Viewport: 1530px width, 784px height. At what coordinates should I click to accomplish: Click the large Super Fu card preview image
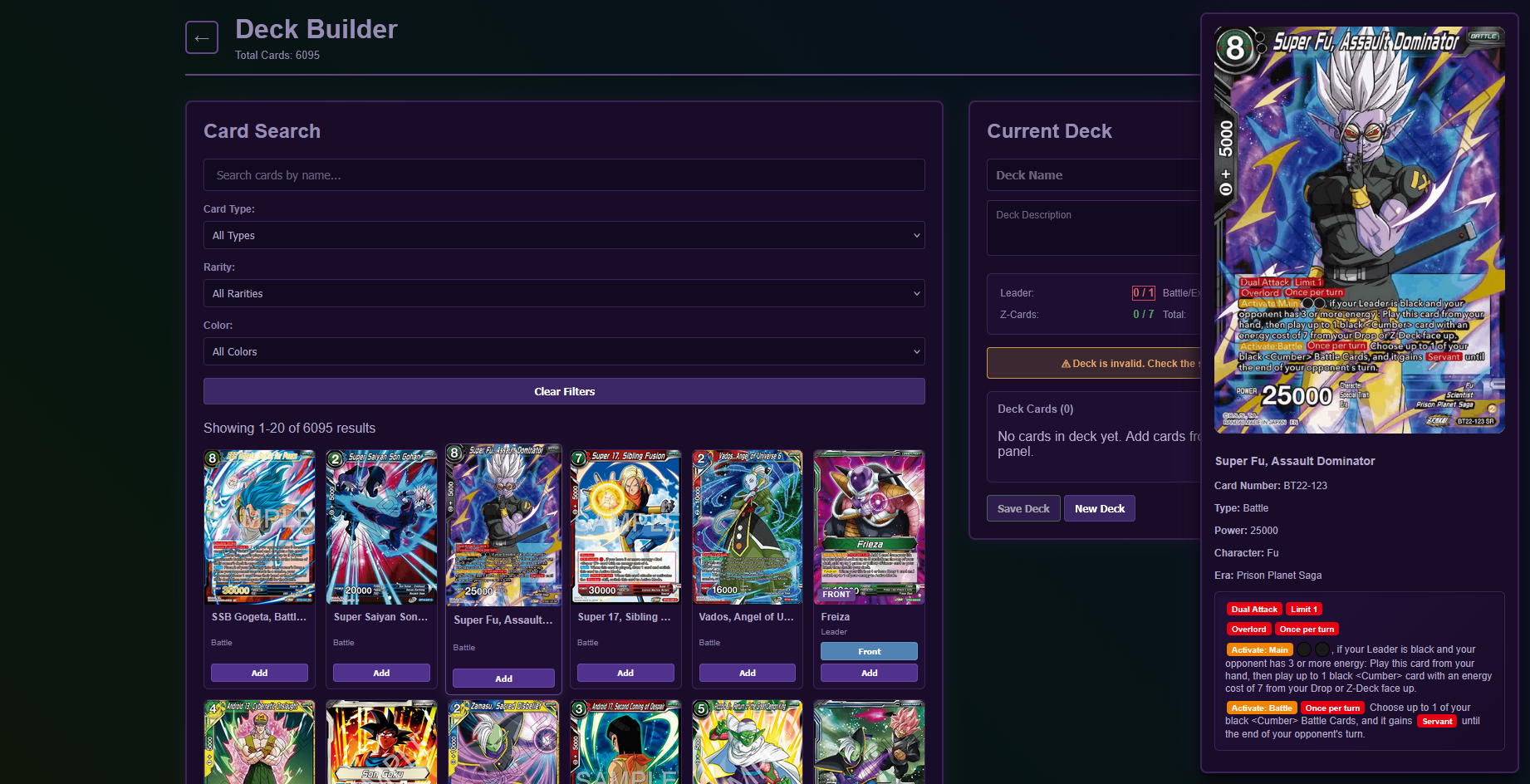pos(1359,230)
